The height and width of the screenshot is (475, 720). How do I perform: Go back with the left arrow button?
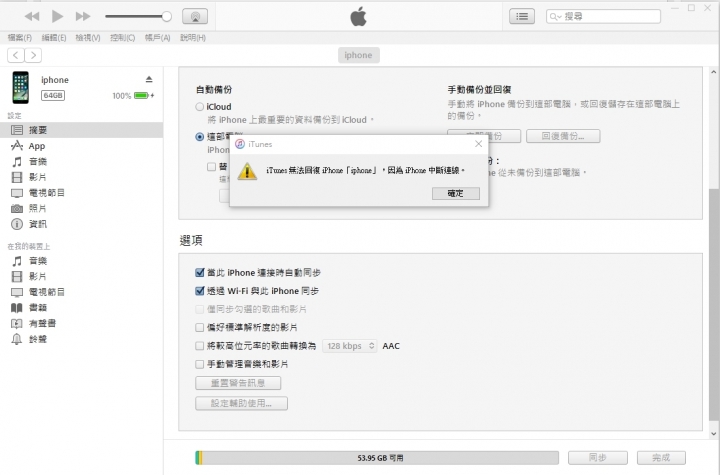click(16, 55)
